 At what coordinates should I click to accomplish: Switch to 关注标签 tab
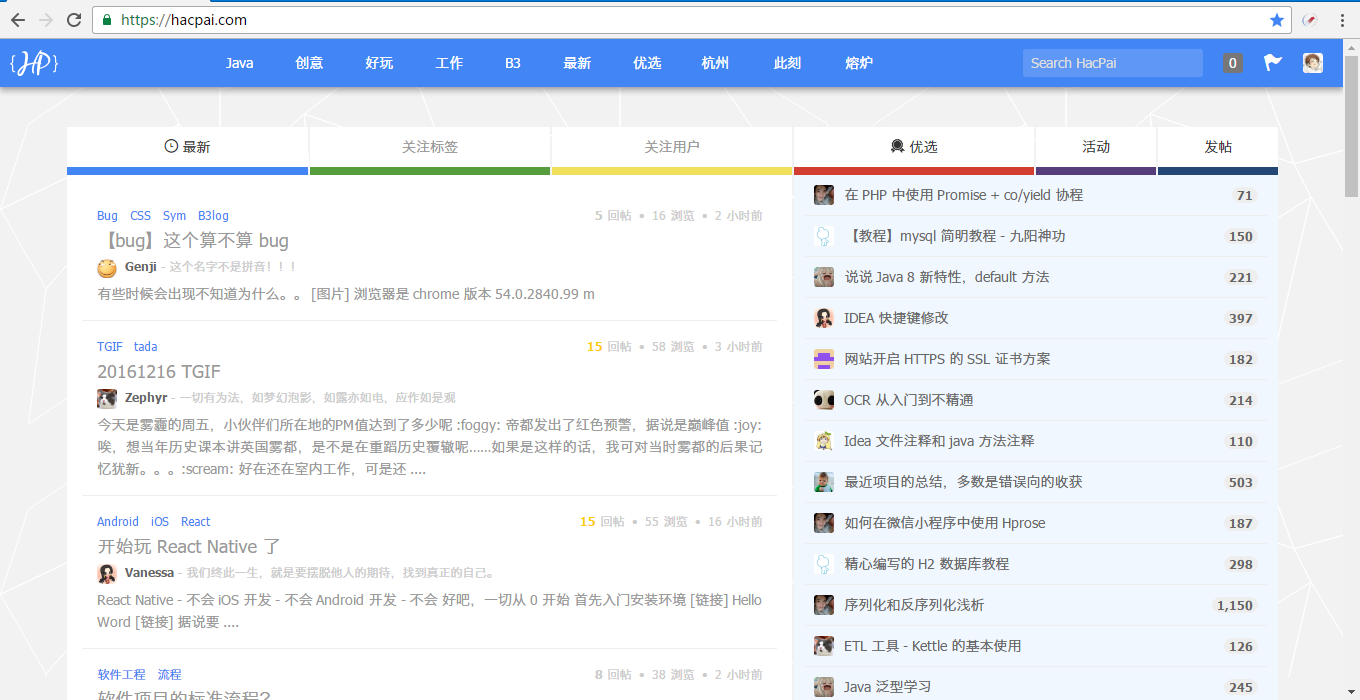[x=430, y=147]
